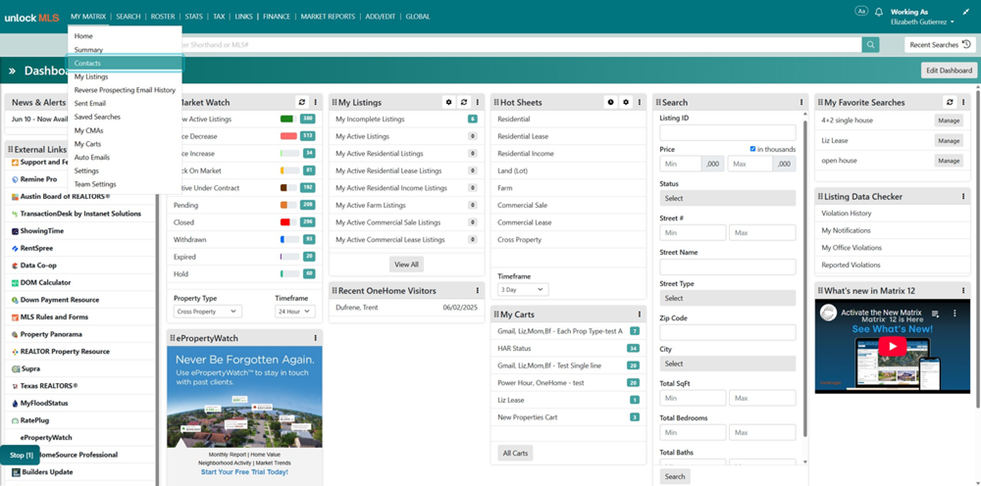The height and width of the screenshot is (486, 981).
Task: Open the Hot Sheets 3 Day timeframe dropdown
Action: click(524, 290)
